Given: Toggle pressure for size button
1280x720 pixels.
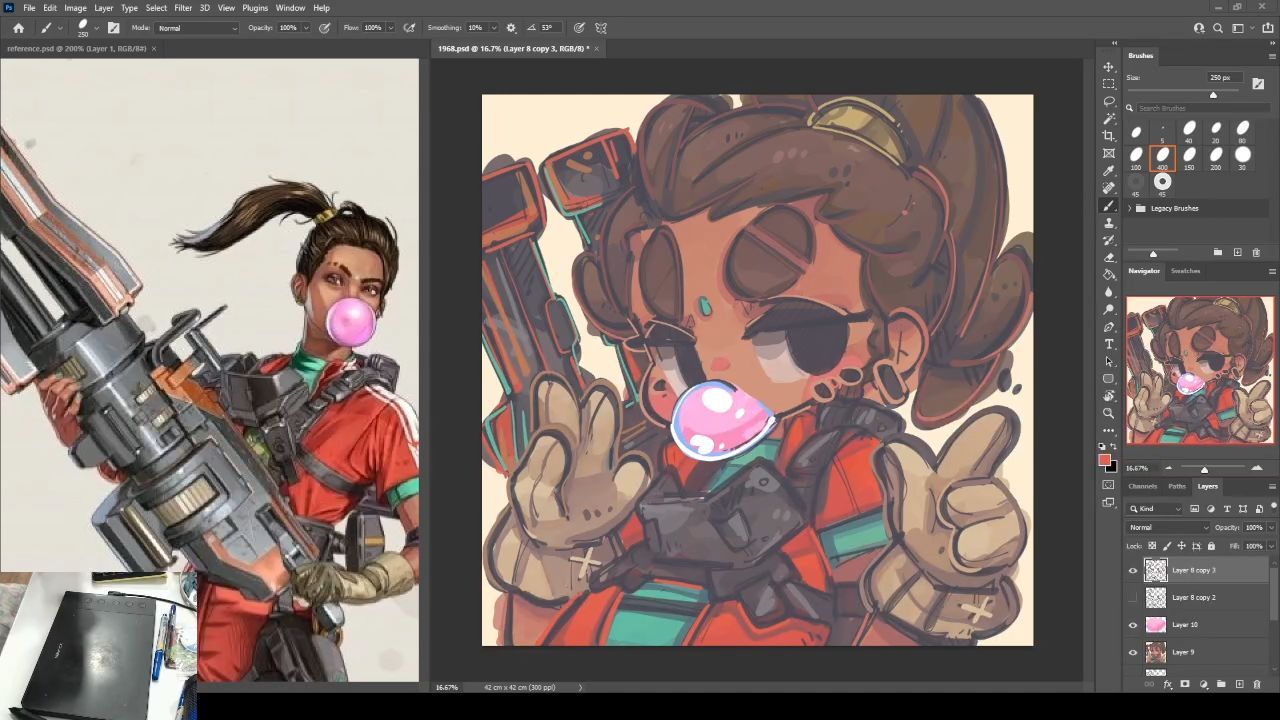Looking at the screenshot, I should click(x=579, y=28).
